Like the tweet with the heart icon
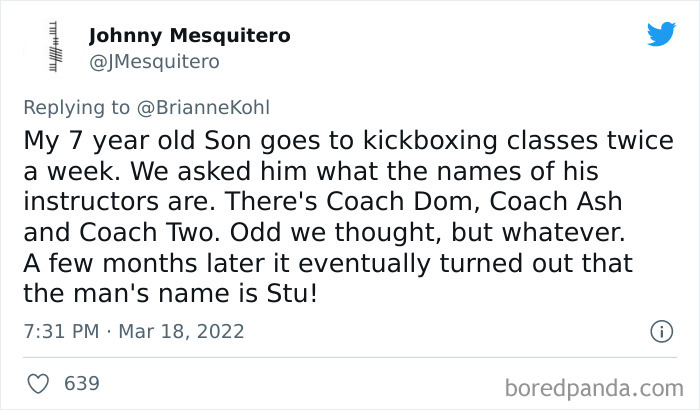This screenshot has height=410, width=700. click(38, 383)
